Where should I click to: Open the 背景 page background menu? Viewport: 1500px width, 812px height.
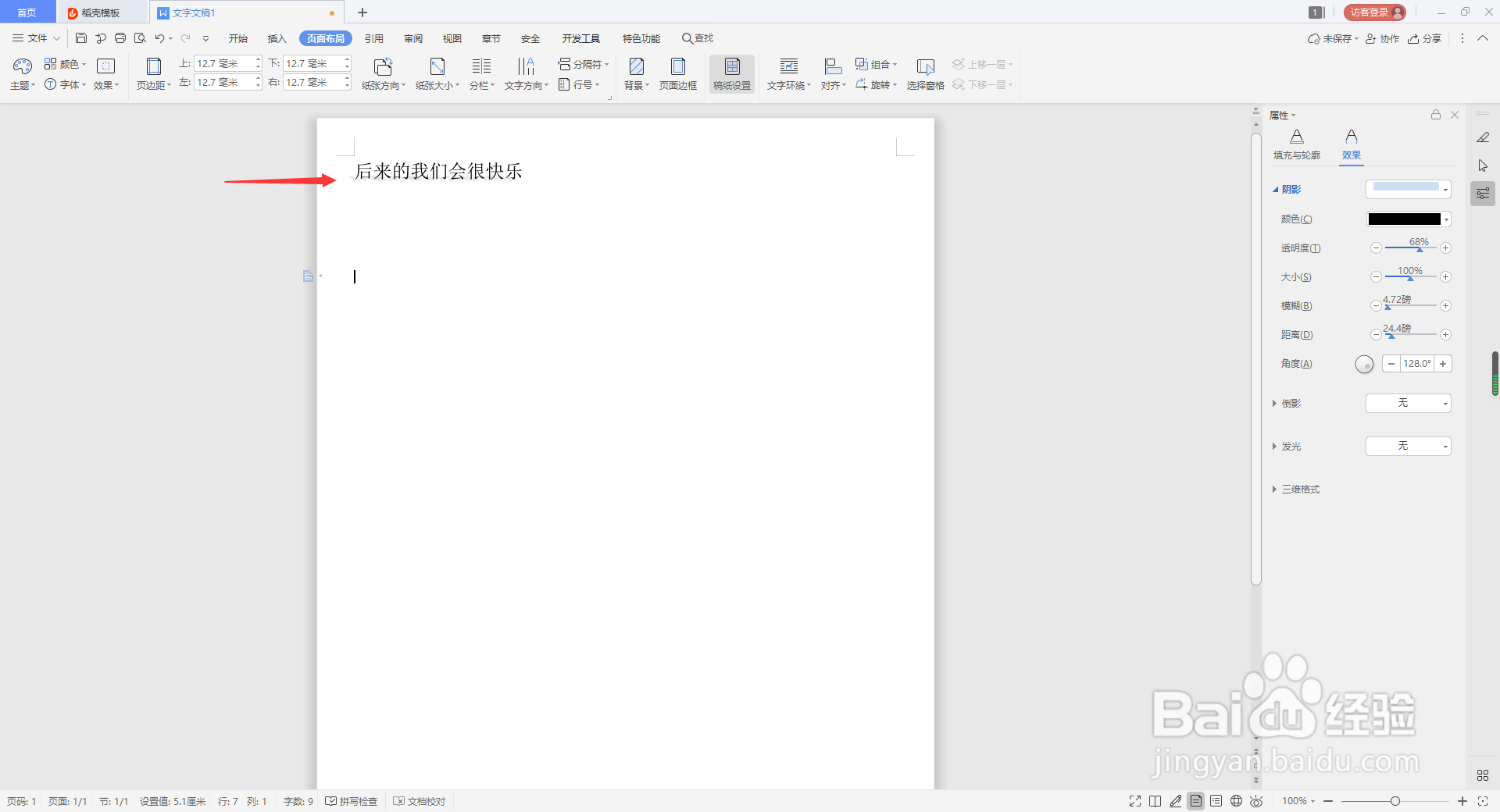(x=637, y=74)
